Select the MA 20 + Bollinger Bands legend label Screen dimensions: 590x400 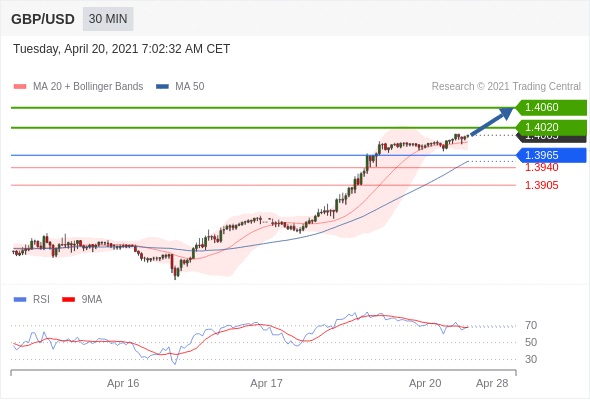point(88,87)
